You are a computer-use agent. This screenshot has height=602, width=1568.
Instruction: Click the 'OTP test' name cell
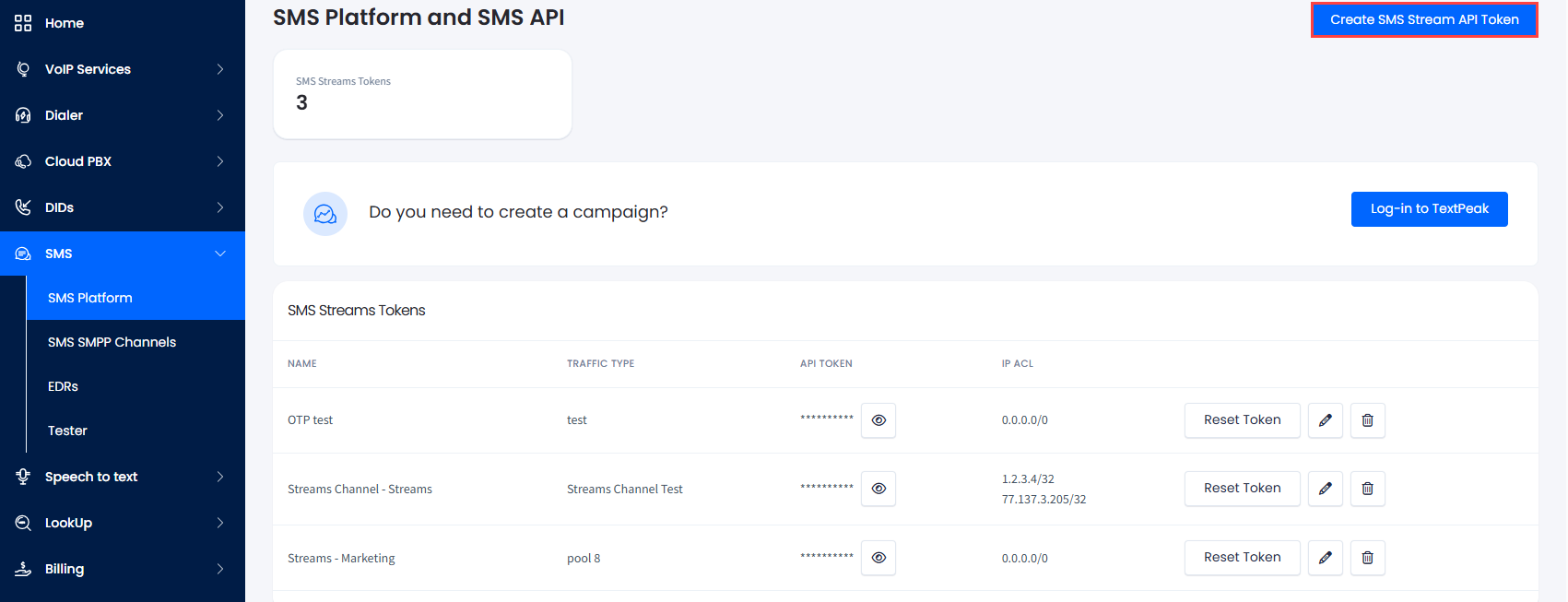[x=311, y=420]
